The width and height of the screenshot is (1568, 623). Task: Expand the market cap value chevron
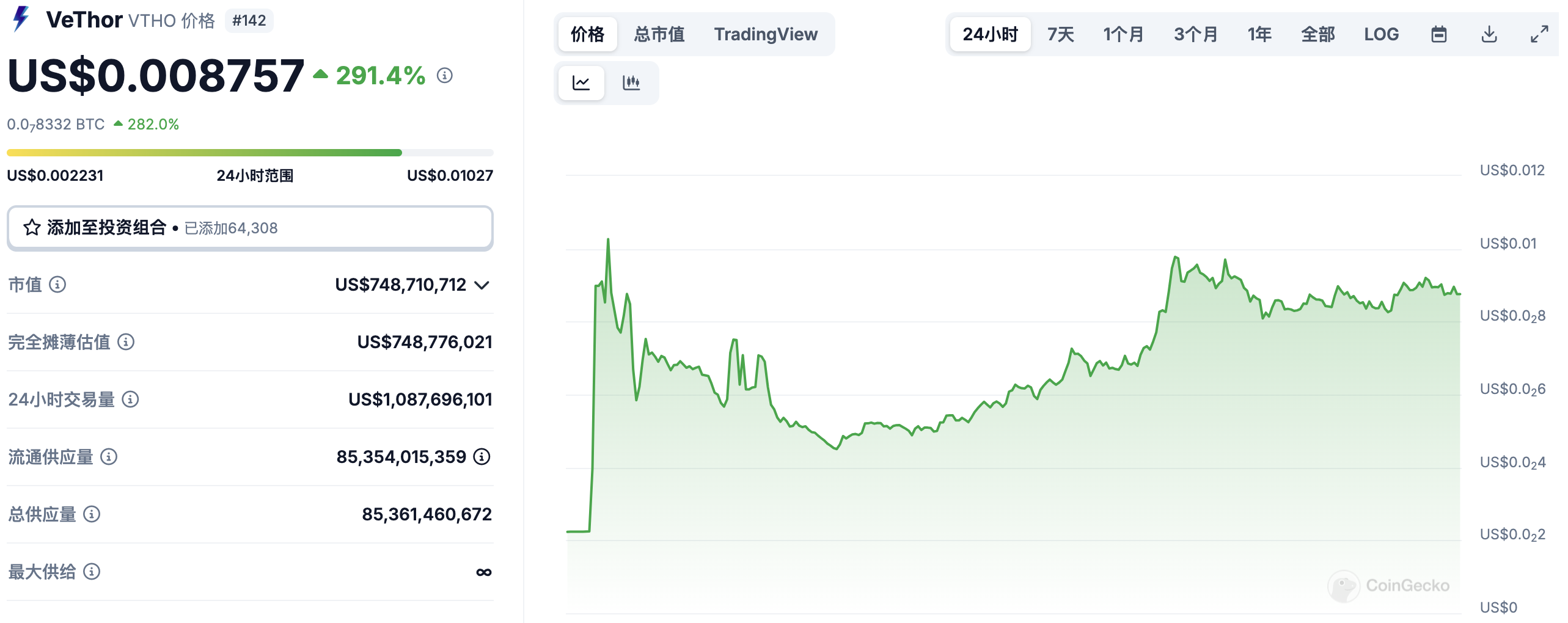482,285
